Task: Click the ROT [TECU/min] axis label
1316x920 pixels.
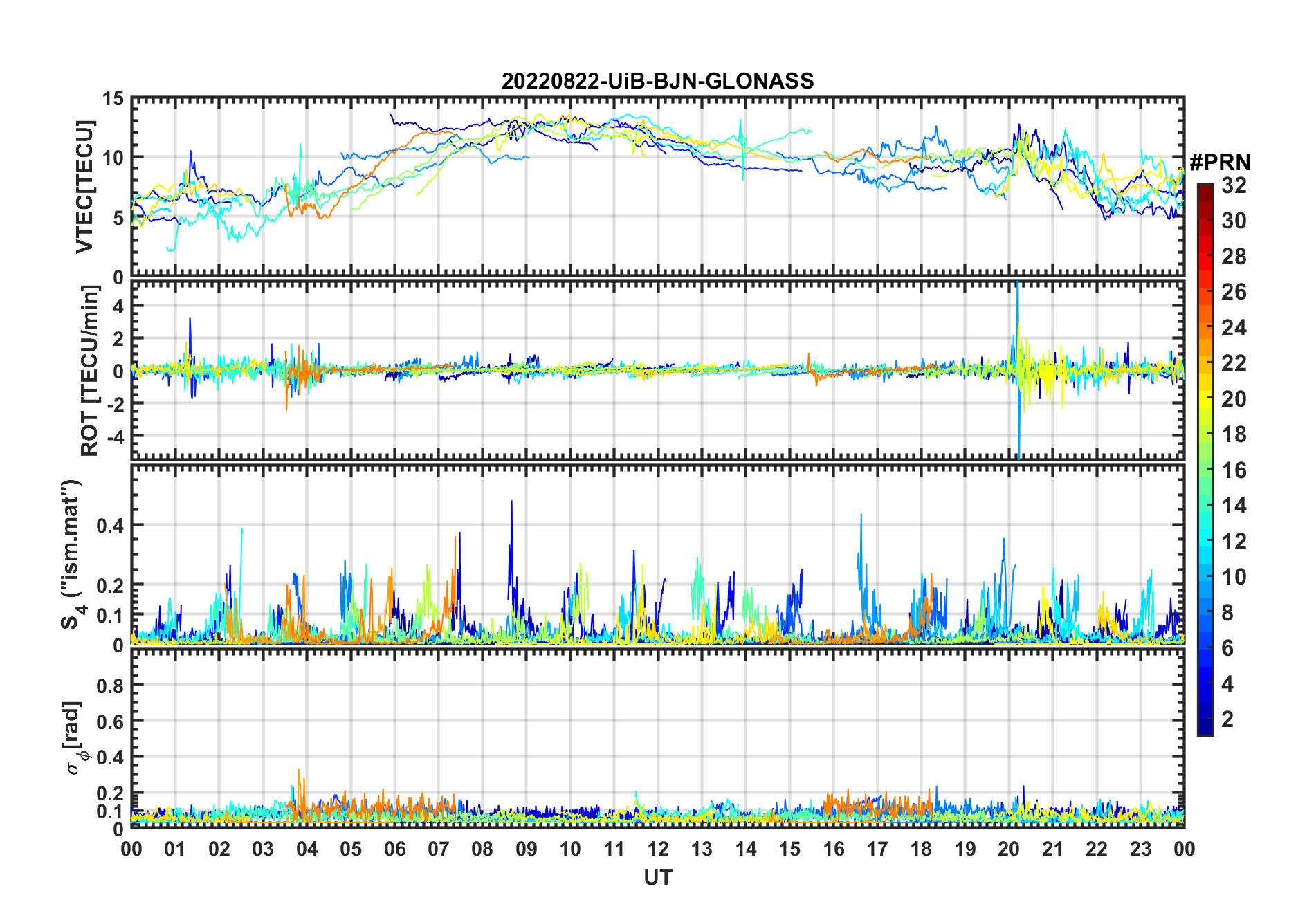Action: coord(90,371)
